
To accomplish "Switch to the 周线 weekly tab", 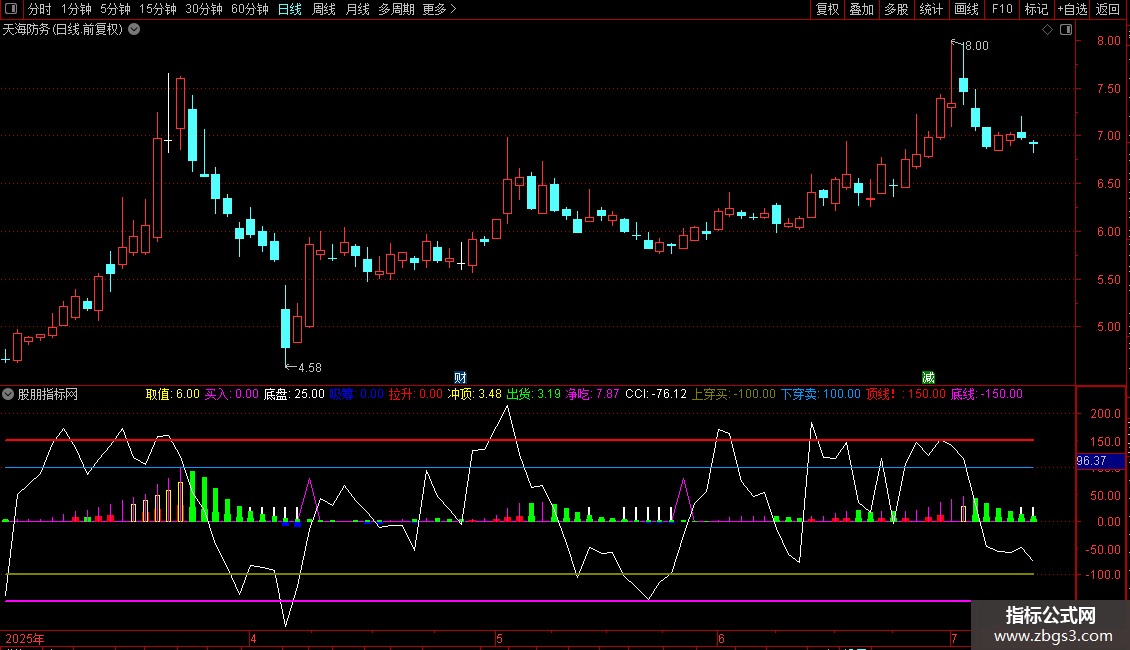I will click(324, 9).
